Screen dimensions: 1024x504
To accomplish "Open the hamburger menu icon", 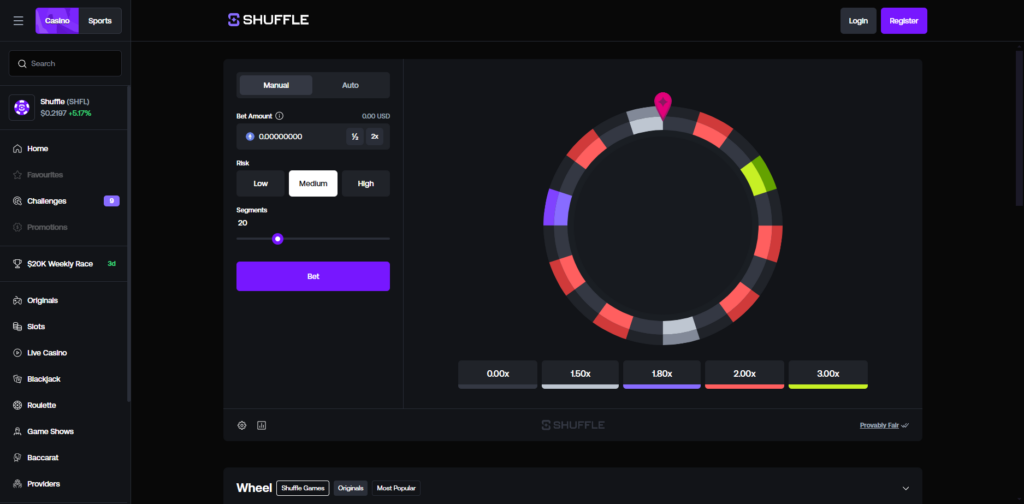I will pyautogui.click(x=18, y=21).
